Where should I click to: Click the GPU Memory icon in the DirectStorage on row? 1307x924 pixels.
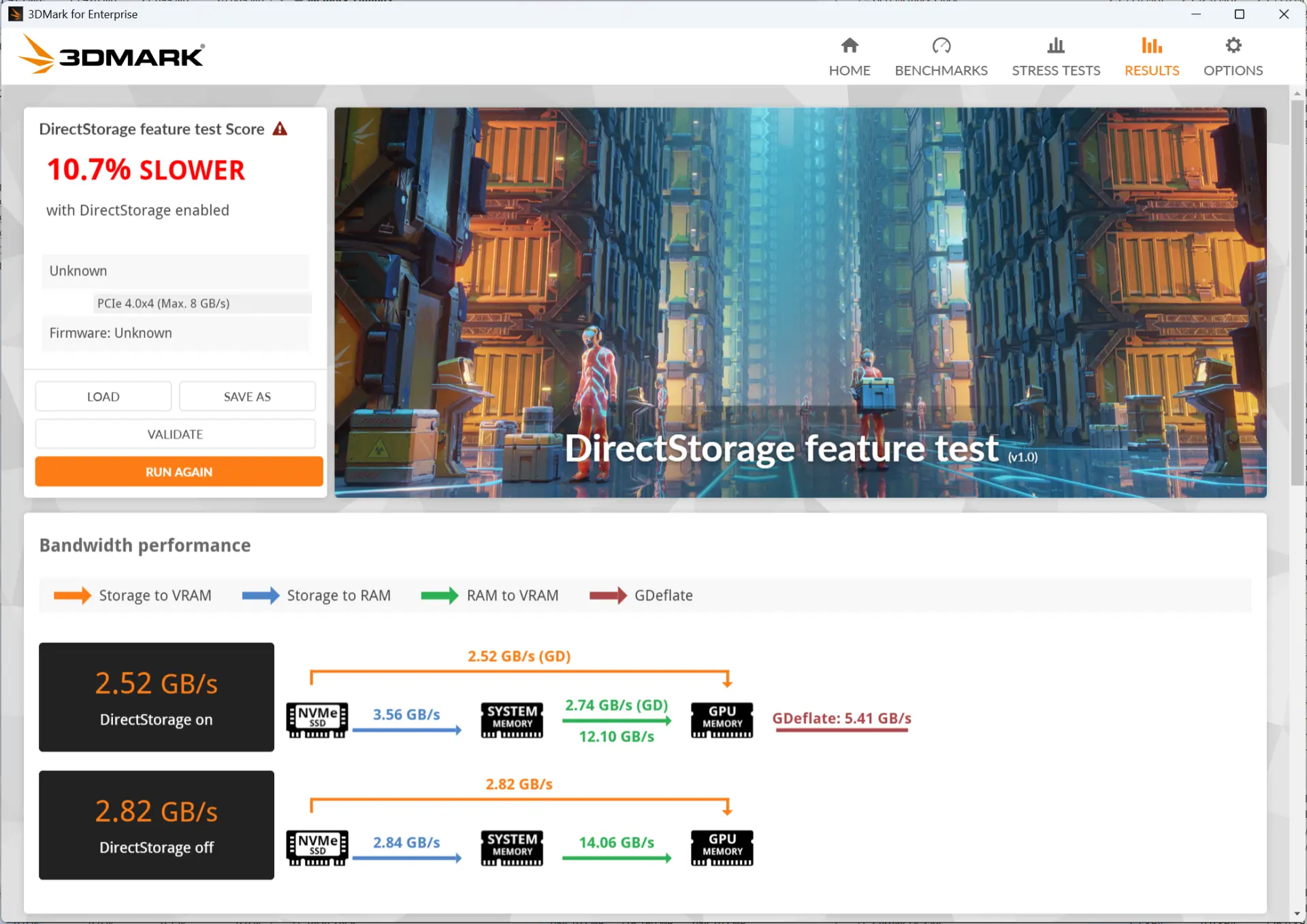pos(722,720)
